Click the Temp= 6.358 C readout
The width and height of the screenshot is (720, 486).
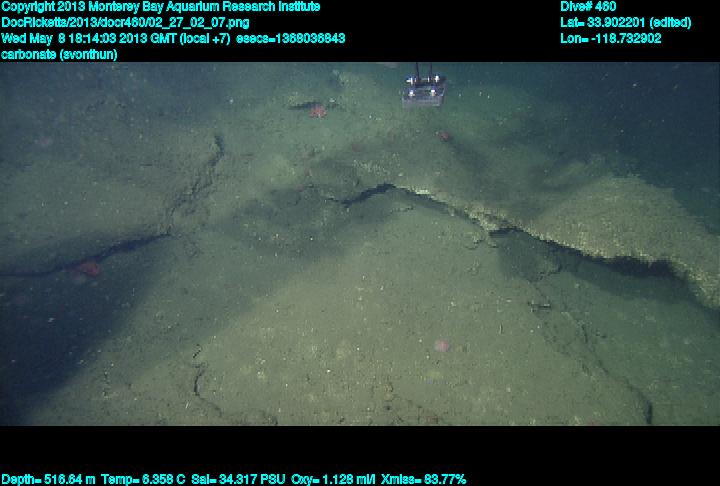click(143, 480)
